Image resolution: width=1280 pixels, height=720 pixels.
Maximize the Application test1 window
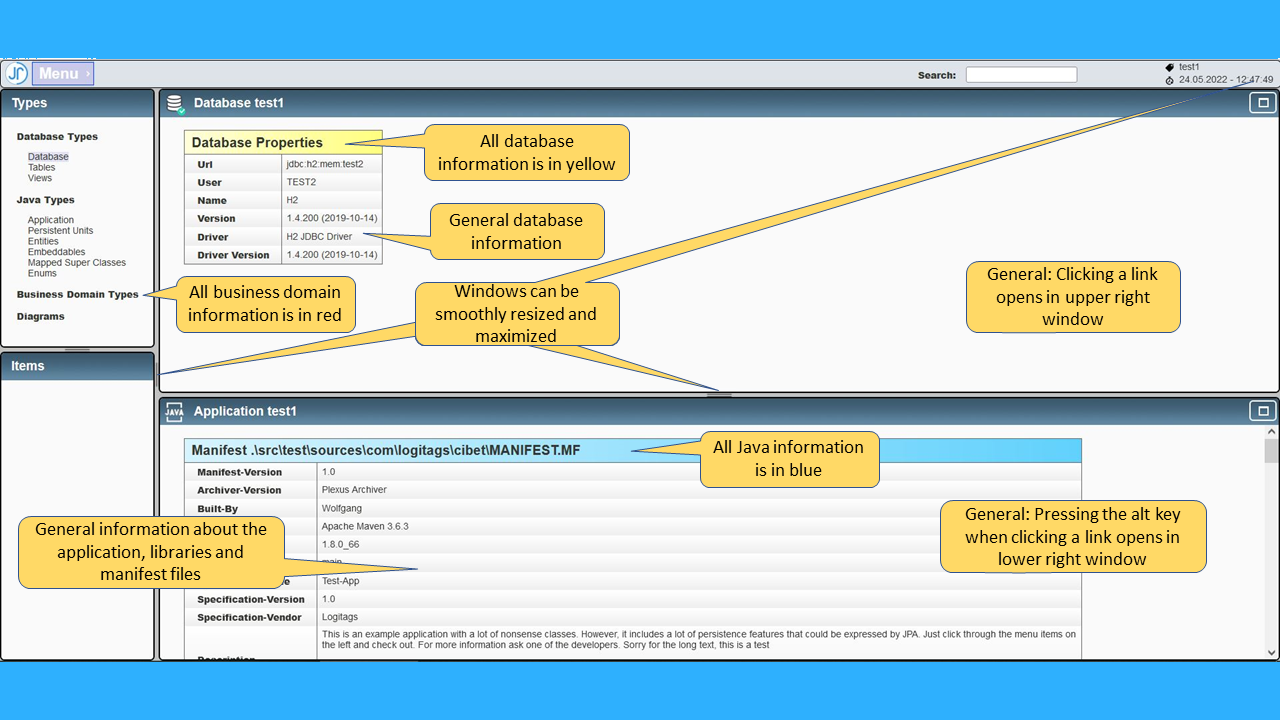point(1262,411)
